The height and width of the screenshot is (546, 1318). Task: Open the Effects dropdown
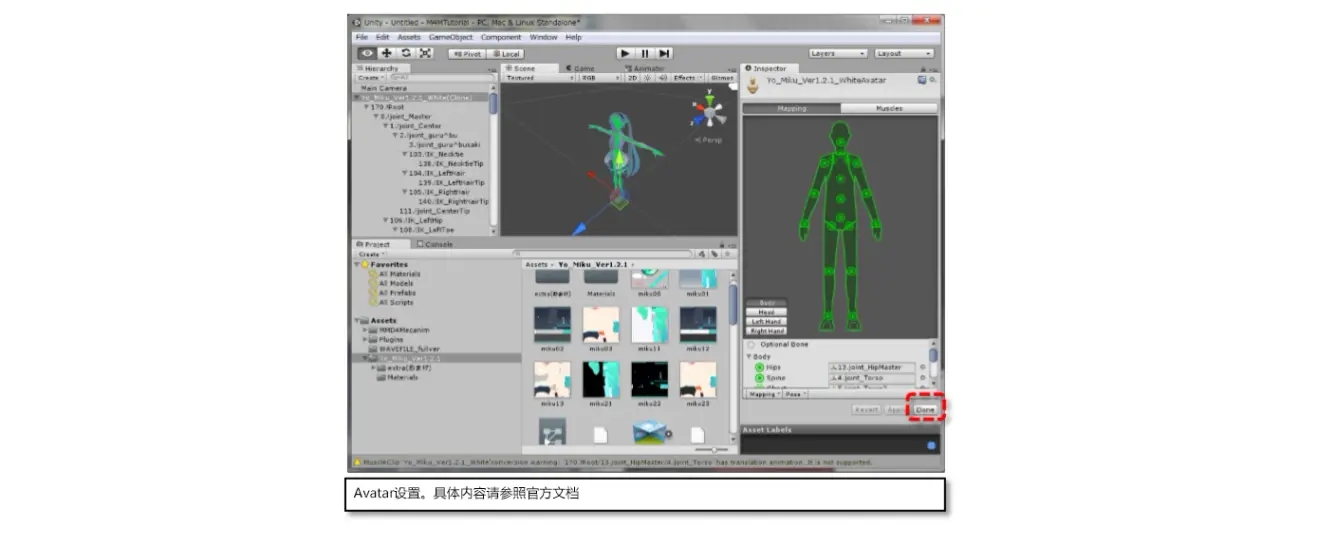(687, 77)
